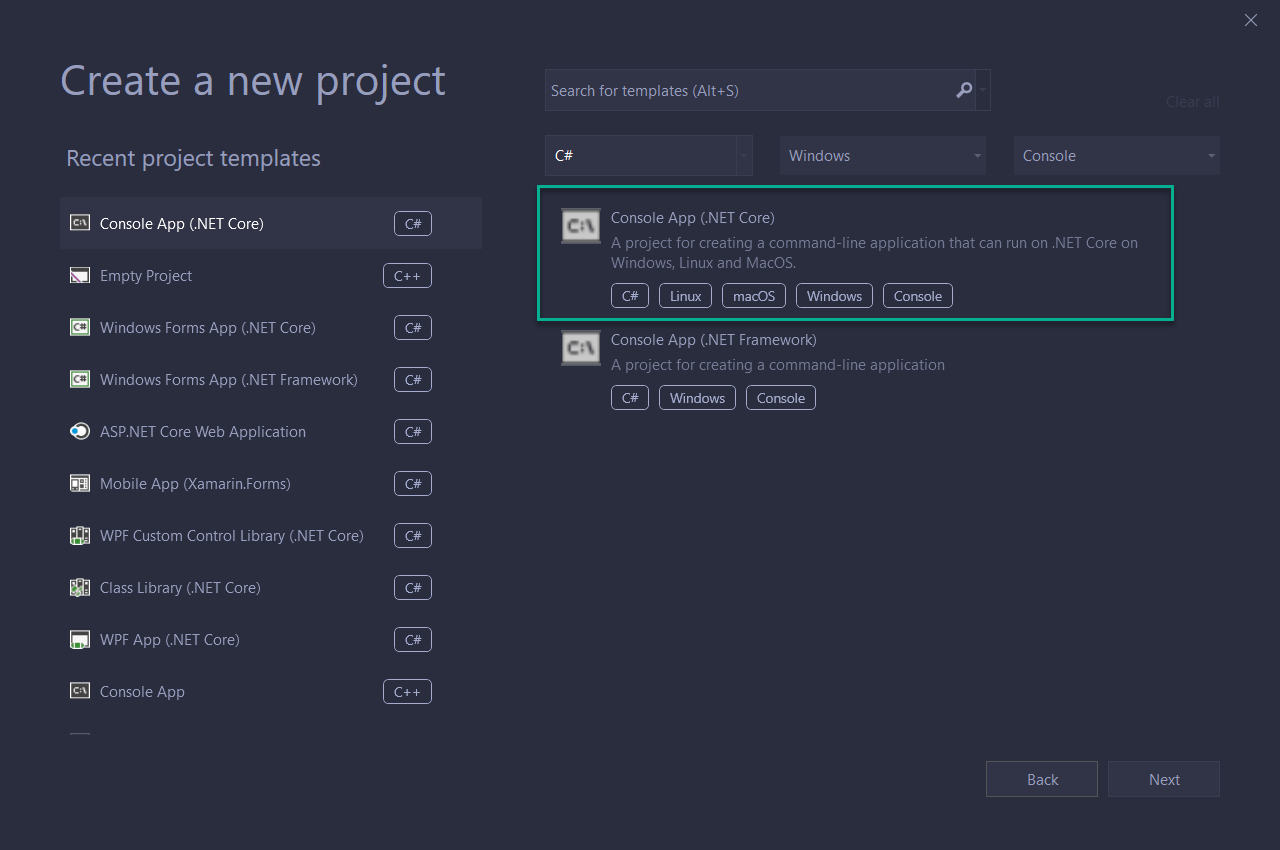1280x850 pixels.
Task: Click the Console App (.NET Core) recent template icon
Action: [80, 223]
